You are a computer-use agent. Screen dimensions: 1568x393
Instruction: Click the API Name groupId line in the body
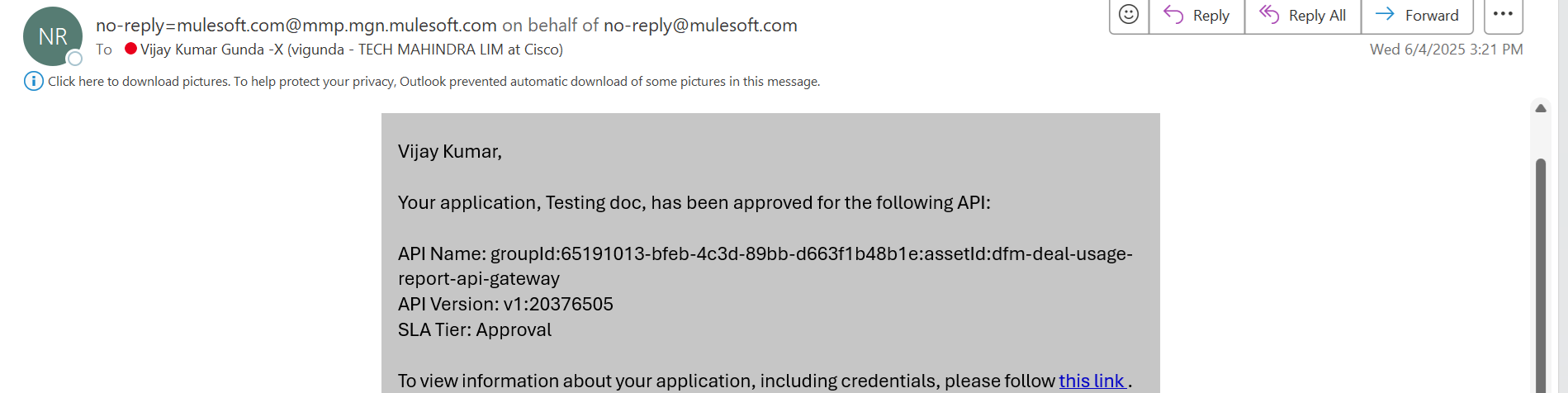(765, 266)
